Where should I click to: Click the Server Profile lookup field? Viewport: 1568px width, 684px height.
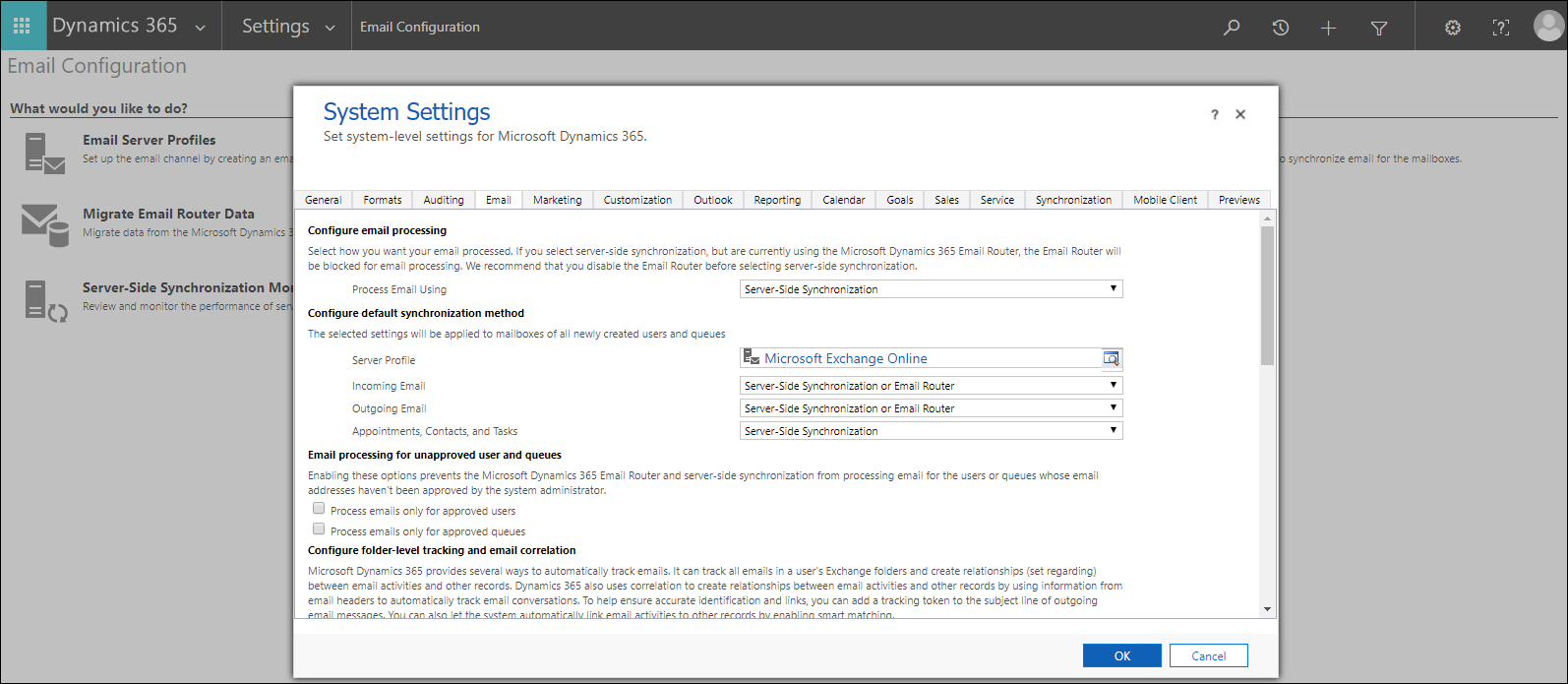pyautogui.click(x=931, y=358)
